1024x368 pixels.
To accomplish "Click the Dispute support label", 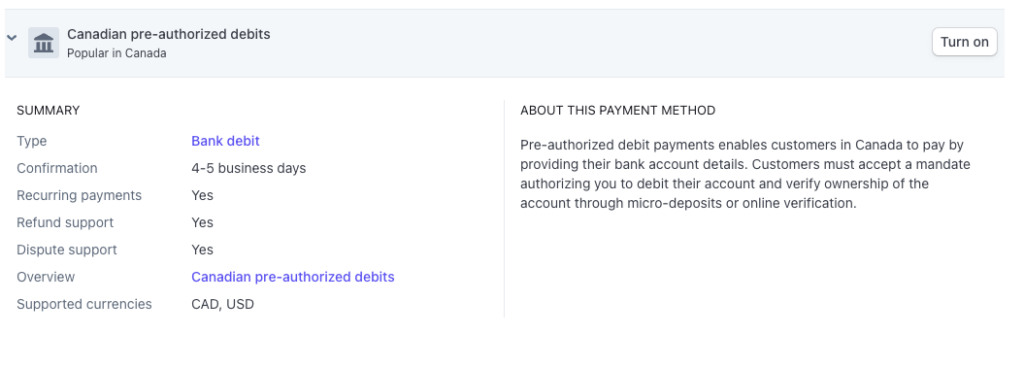I will (x=67, y=250).
